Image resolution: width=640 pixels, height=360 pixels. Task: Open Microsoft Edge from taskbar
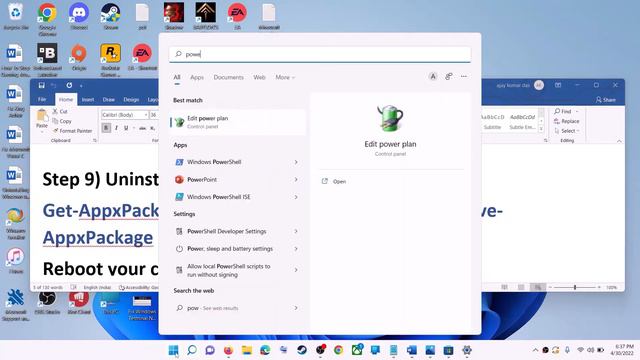pyautogui.click(x=265, y=350)
